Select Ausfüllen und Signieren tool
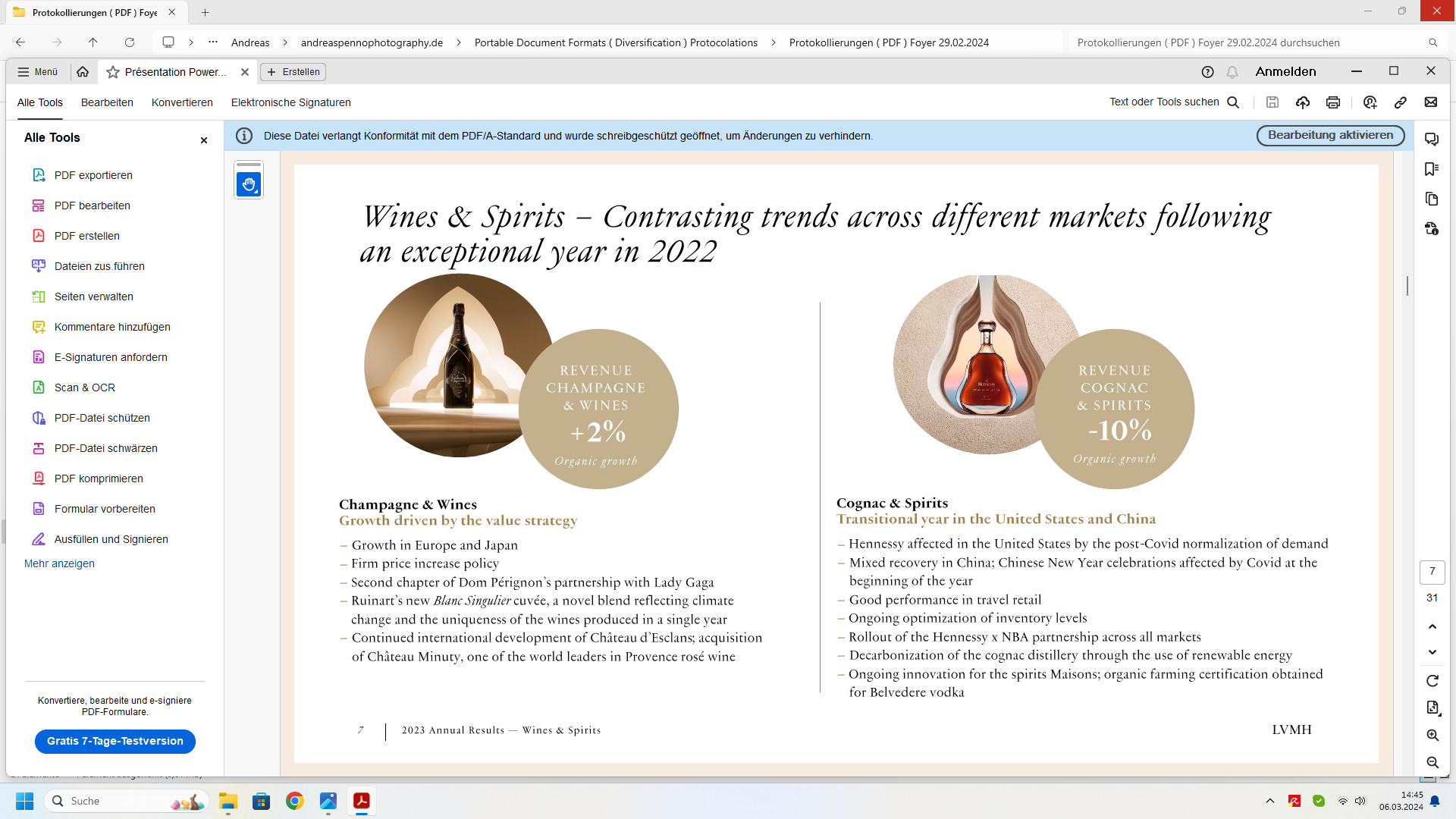Viewport: 1456px width, 819px height. click(111, 539)
